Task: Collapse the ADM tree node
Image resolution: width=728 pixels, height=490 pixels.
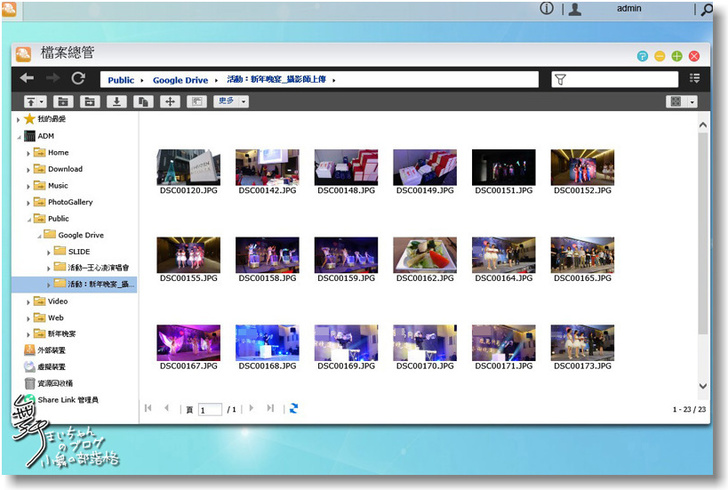Action: pyautogui.click(x=19, y=137)
